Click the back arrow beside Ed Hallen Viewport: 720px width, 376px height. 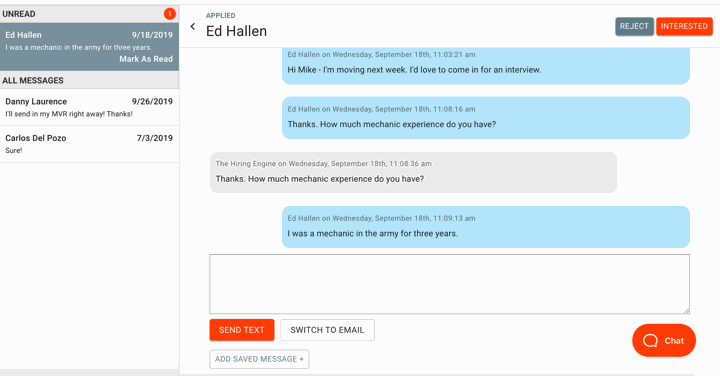coord(193,27)
